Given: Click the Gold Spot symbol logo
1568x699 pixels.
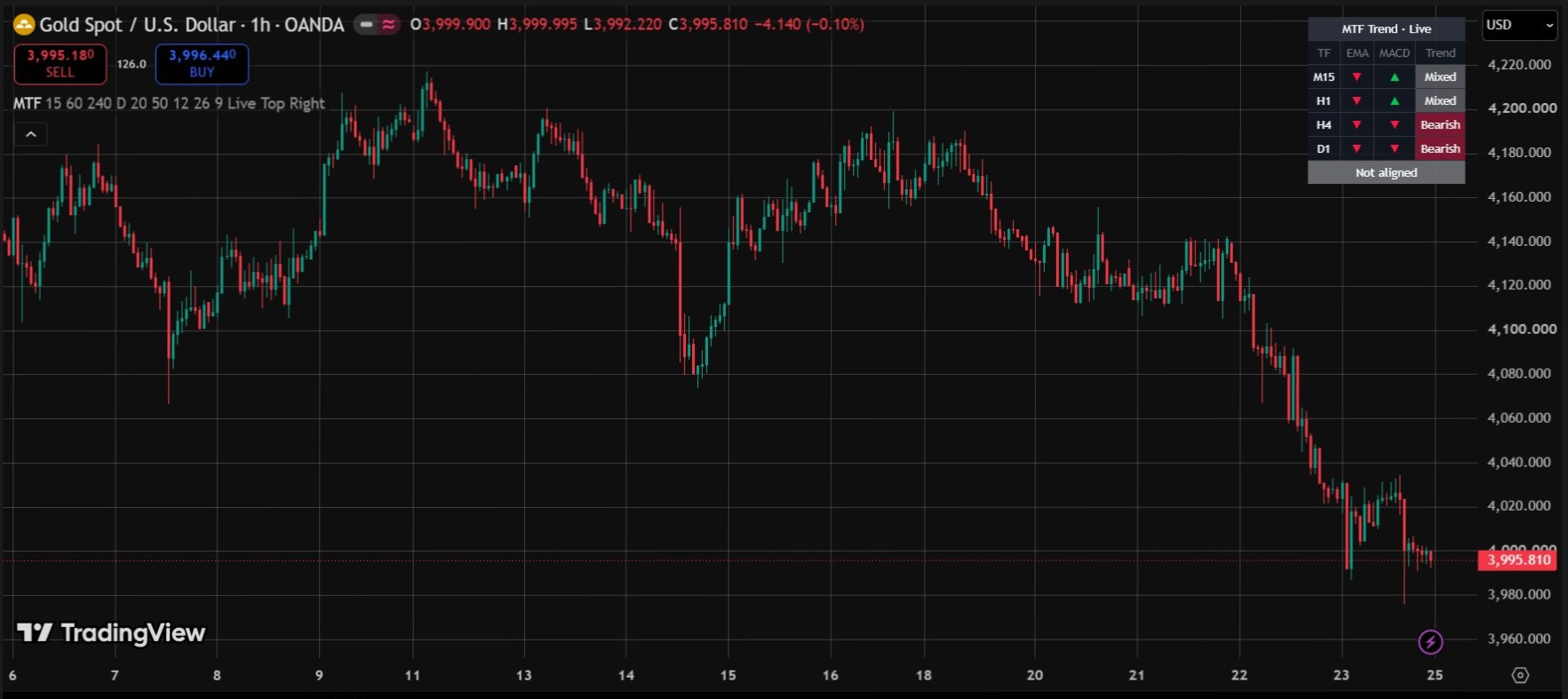Looking at the screenshot, I should pyautogui.click(x=24, y=25).
